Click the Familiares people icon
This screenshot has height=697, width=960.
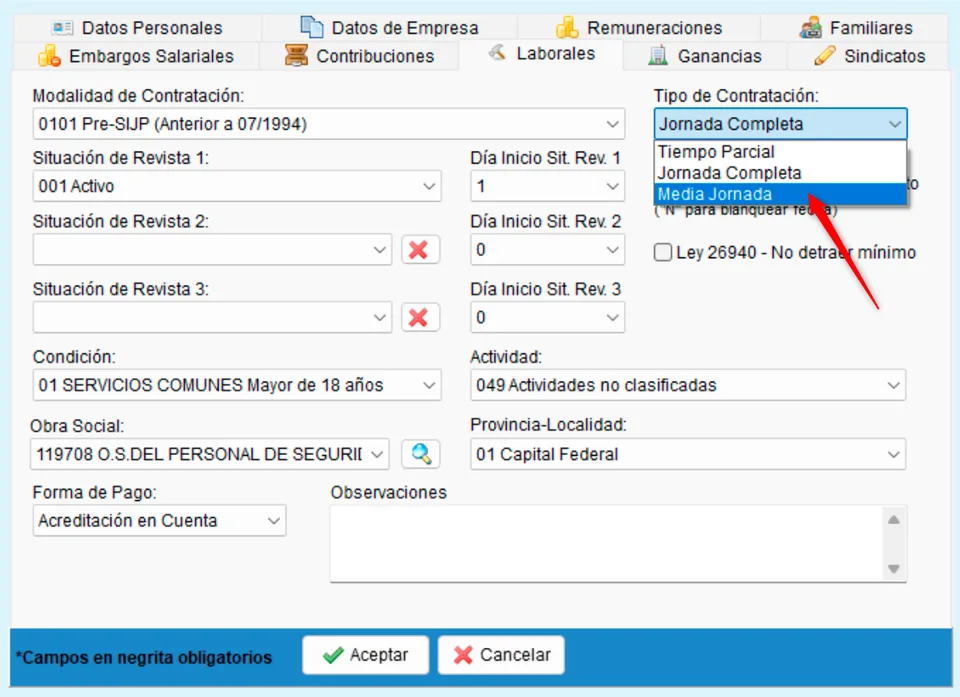[x=811, y=28]
